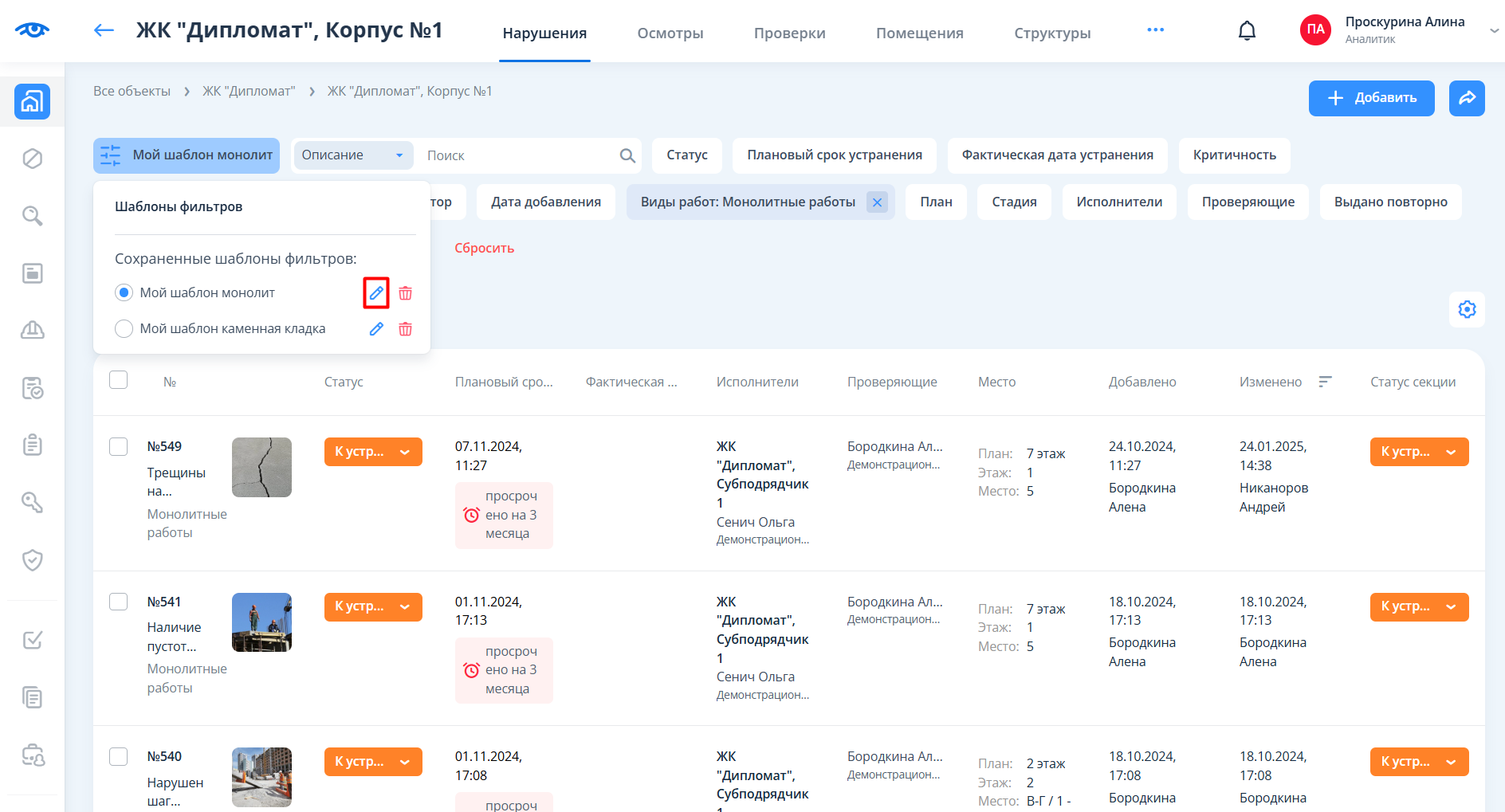
Task: Delete the "Мой шаблон каменная кладка" template
Action: point(405,329)
